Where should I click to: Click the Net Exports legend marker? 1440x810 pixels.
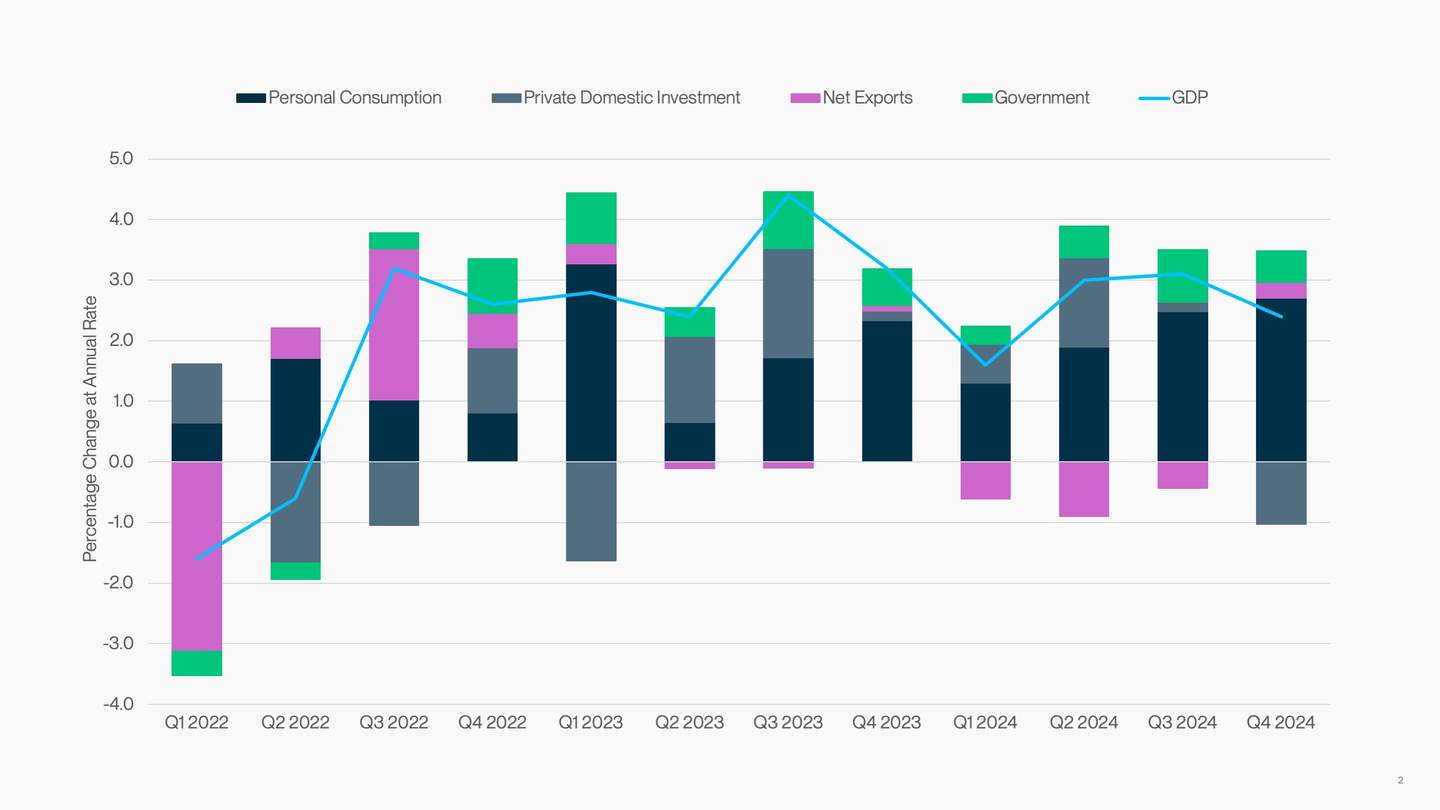(x=806, y=97)
